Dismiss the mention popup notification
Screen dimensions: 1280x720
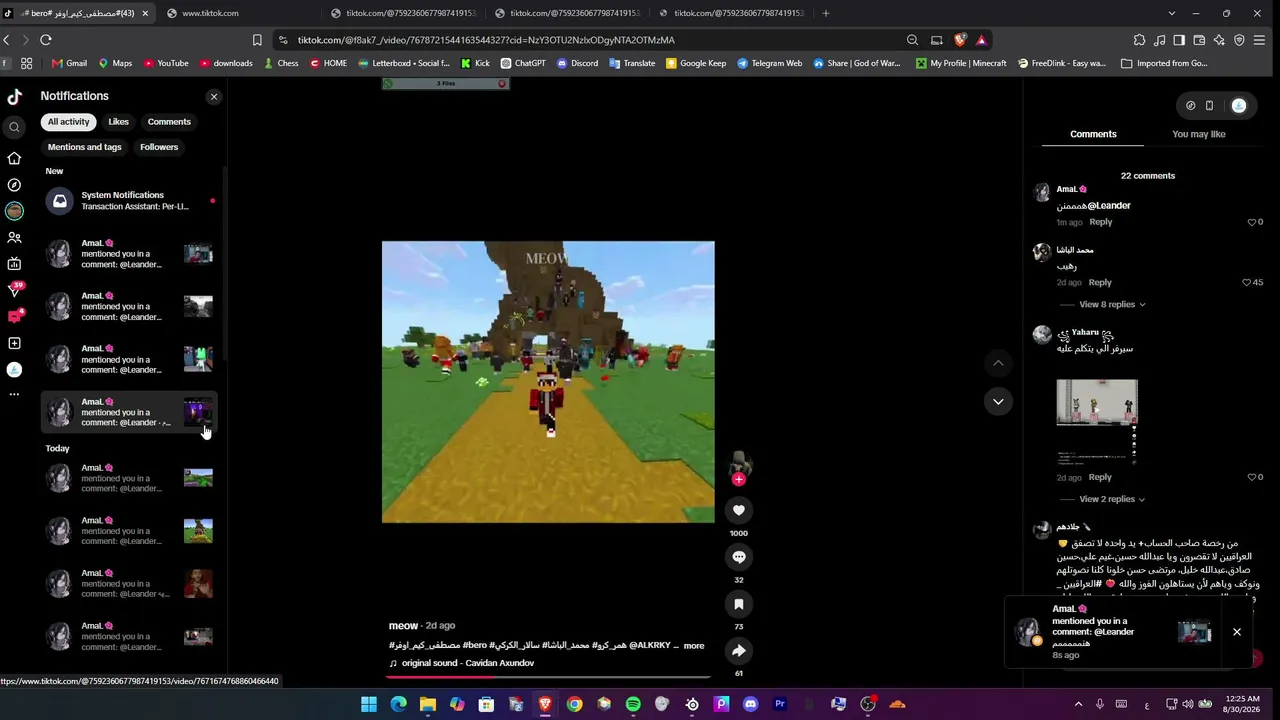click(1237, 632)
